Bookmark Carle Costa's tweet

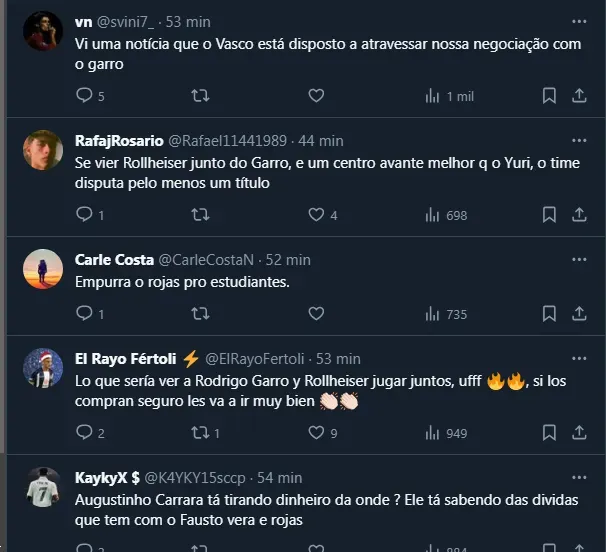(x=549, y=314)
